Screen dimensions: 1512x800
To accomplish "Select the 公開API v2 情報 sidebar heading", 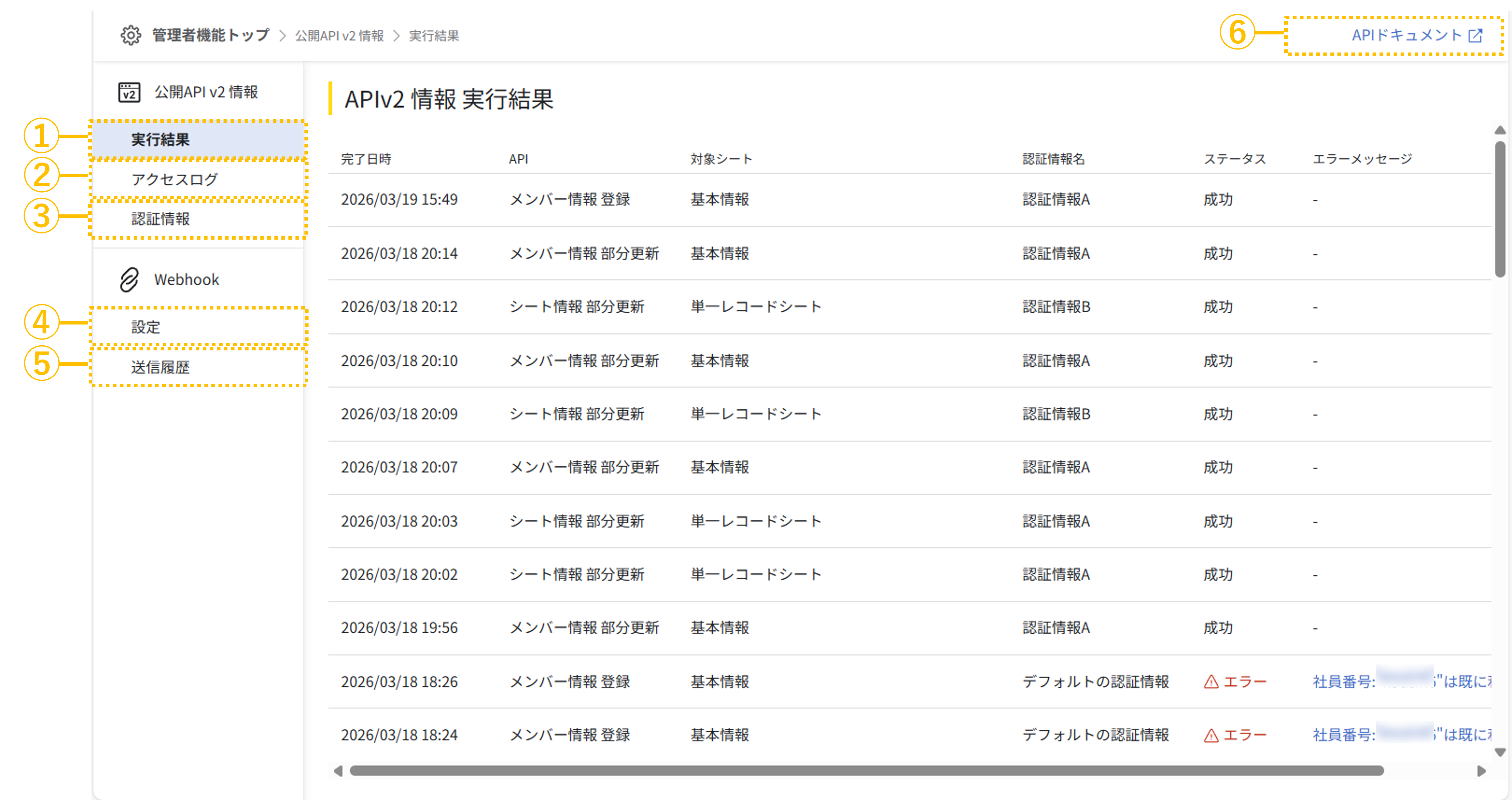I will tap(206, 92).
